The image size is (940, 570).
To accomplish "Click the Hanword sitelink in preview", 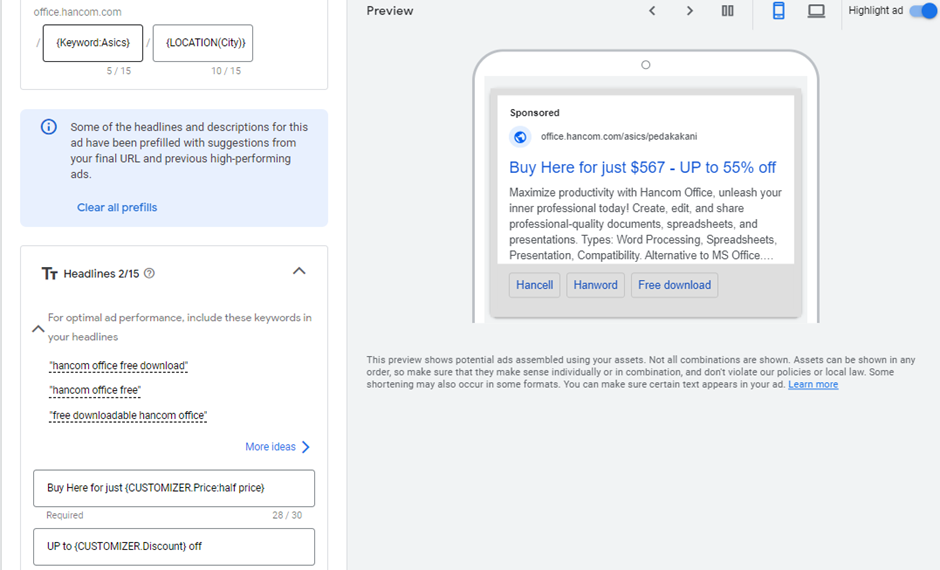I will (595, 285).
